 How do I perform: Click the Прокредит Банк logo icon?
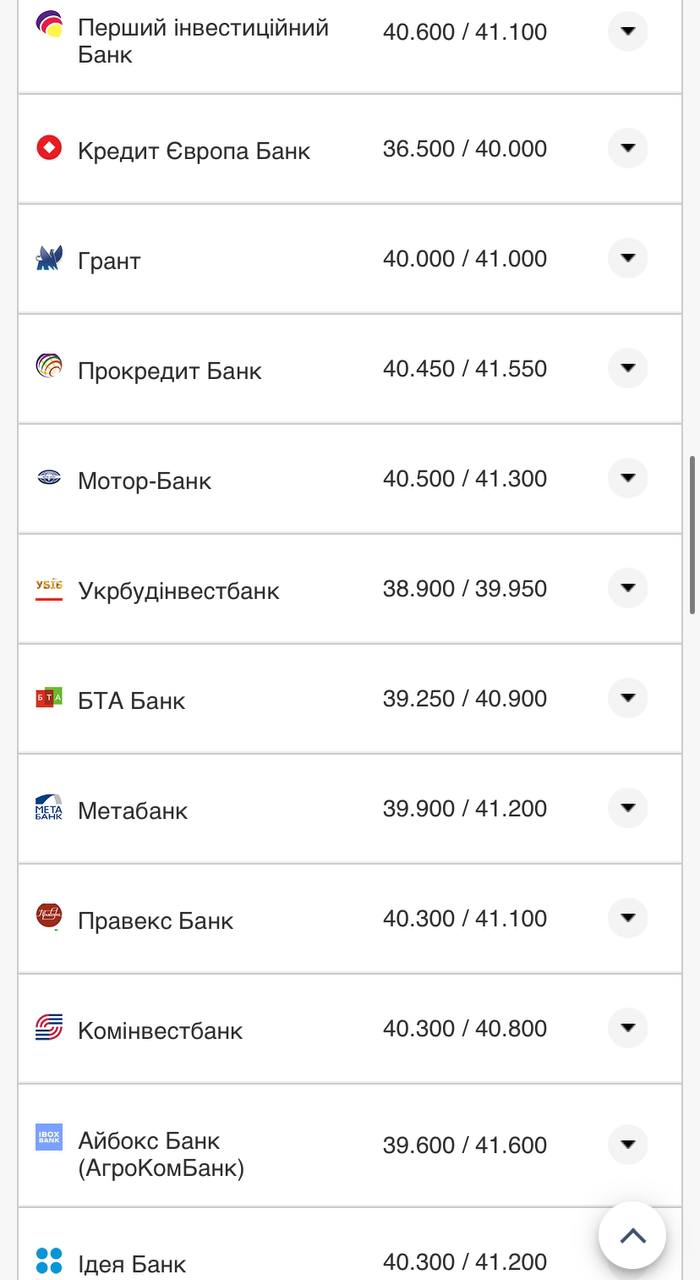(49, 367)
